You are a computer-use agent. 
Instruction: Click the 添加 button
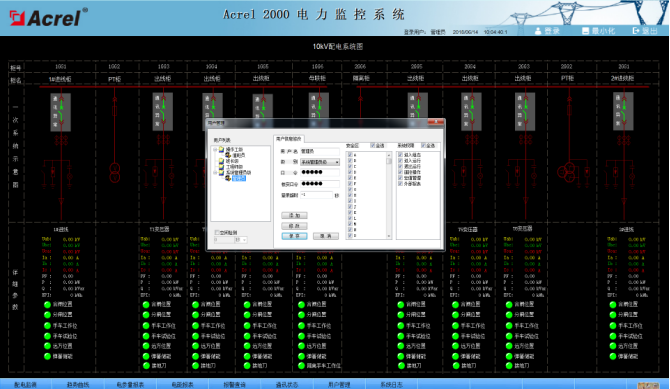pyautogui.click(x=294, y=215)
